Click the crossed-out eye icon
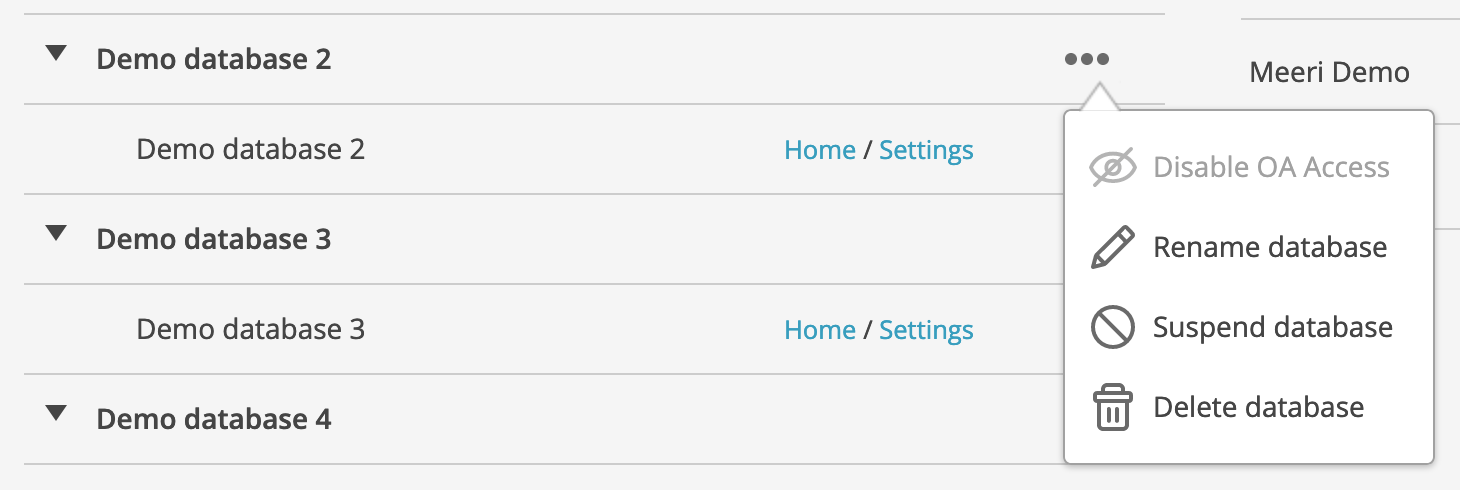Viewport: 1460px width, 490px height. click(1112, 167)
